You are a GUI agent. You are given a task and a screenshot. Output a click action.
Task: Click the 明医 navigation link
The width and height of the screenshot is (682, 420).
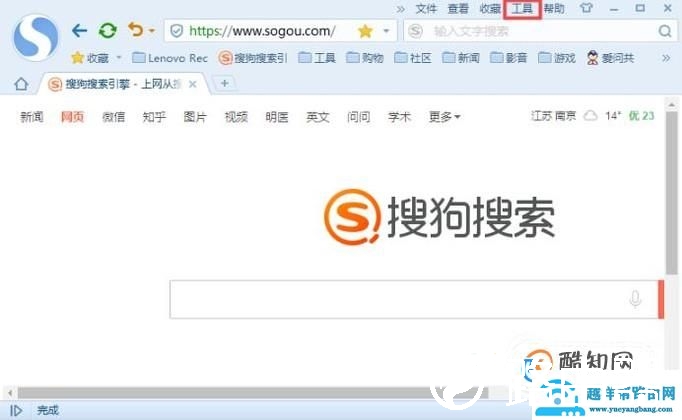277,117
